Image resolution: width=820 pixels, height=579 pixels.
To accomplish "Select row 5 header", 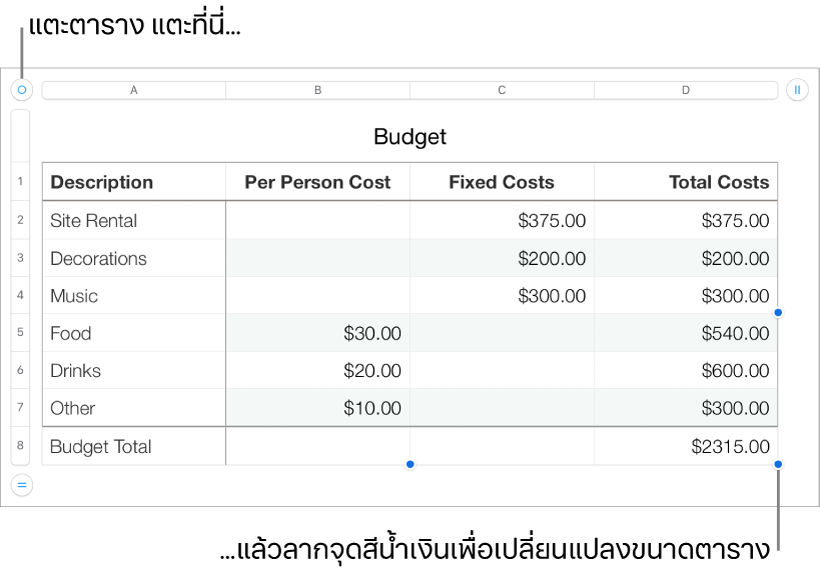I will 21,333.
